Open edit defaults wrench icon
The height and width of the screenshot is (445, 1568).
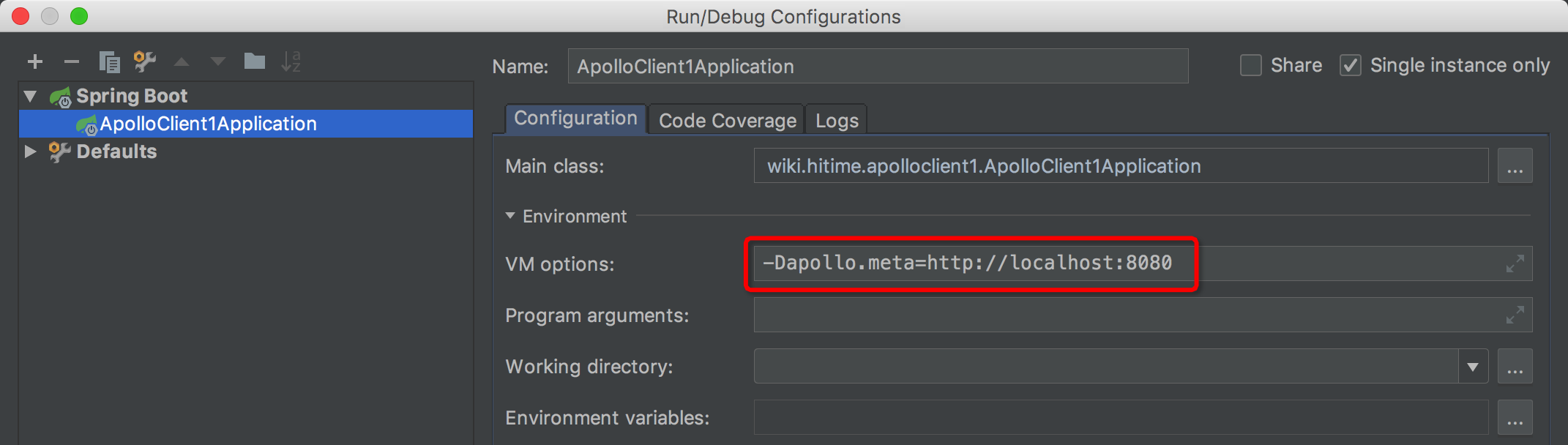(145, 62)
